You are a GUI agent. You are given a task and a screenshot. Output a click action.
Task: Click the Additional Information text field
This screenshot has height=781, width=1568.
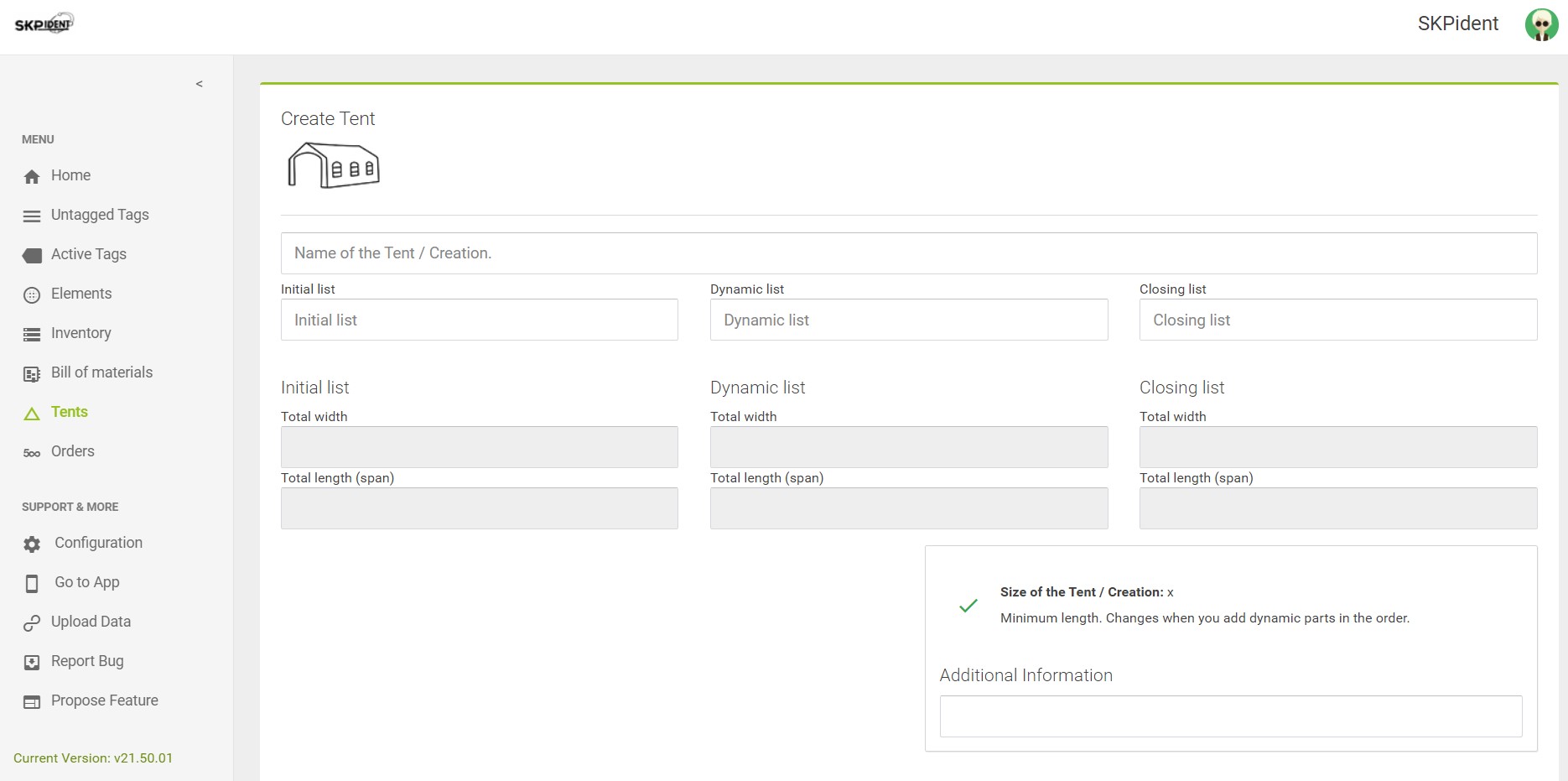[1230, 716]
